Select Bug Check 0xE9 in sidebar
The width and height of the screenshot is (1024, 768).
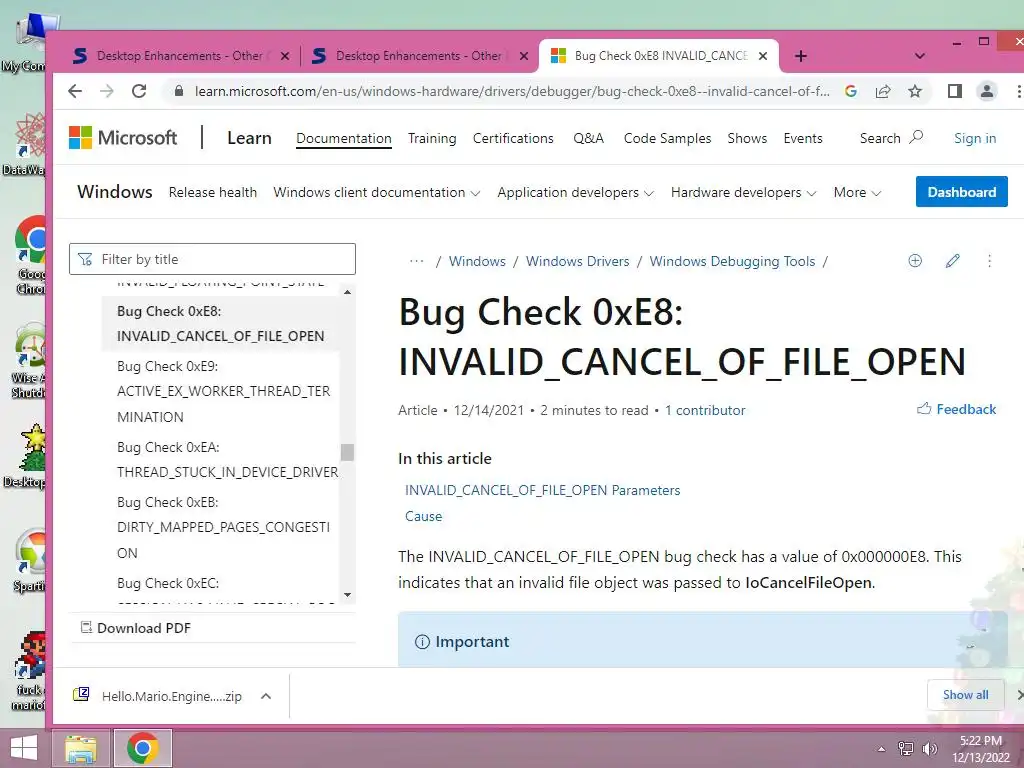coord(223,392)
